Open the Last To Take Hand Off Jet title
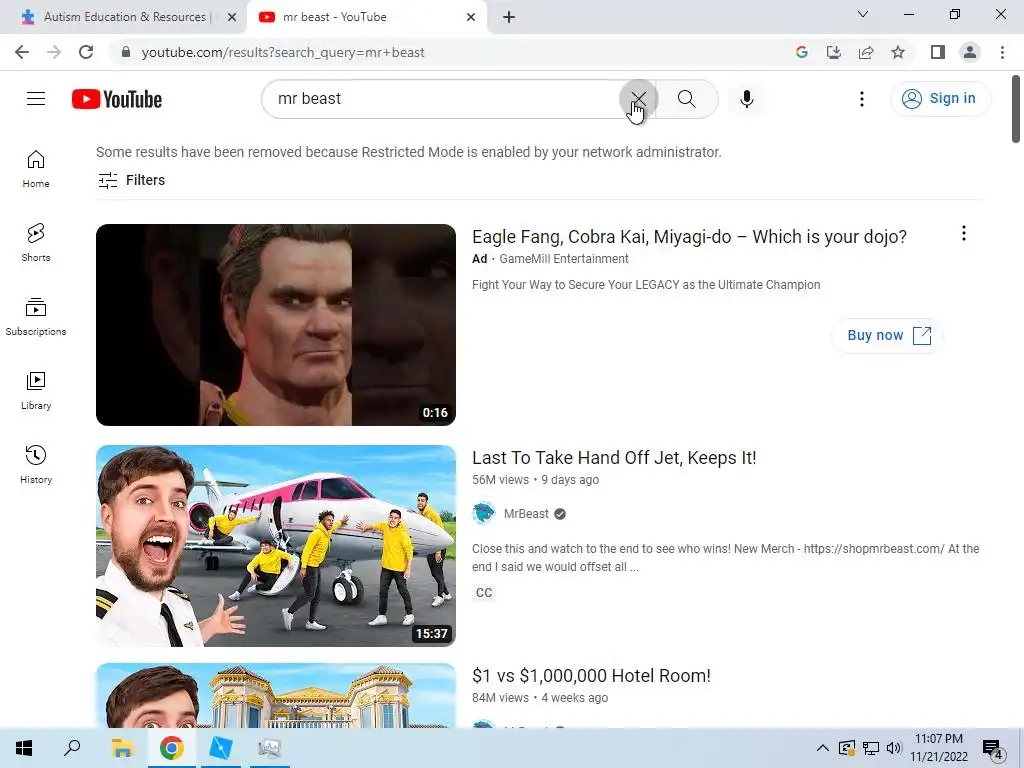Image resolution: width=1024 pixels, height=768 pixels. point(614,458)
